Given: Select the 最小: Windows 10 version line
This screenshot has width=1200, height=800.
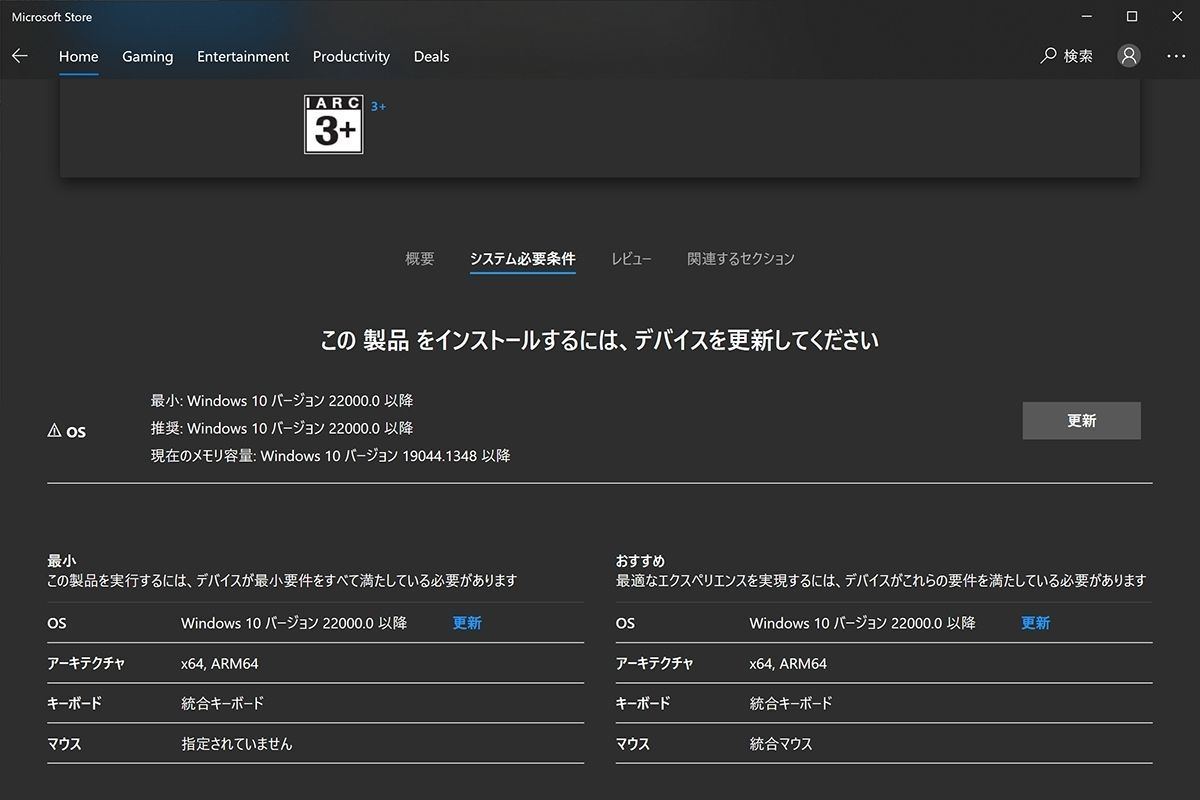Looking at the screenshot, I should [x=282, y=401].
